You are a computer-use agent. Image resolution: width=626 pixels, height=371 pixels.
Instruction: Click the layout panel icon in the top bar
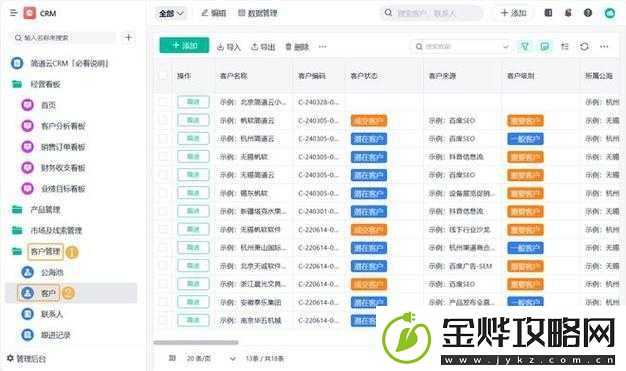tap(548, 13)
